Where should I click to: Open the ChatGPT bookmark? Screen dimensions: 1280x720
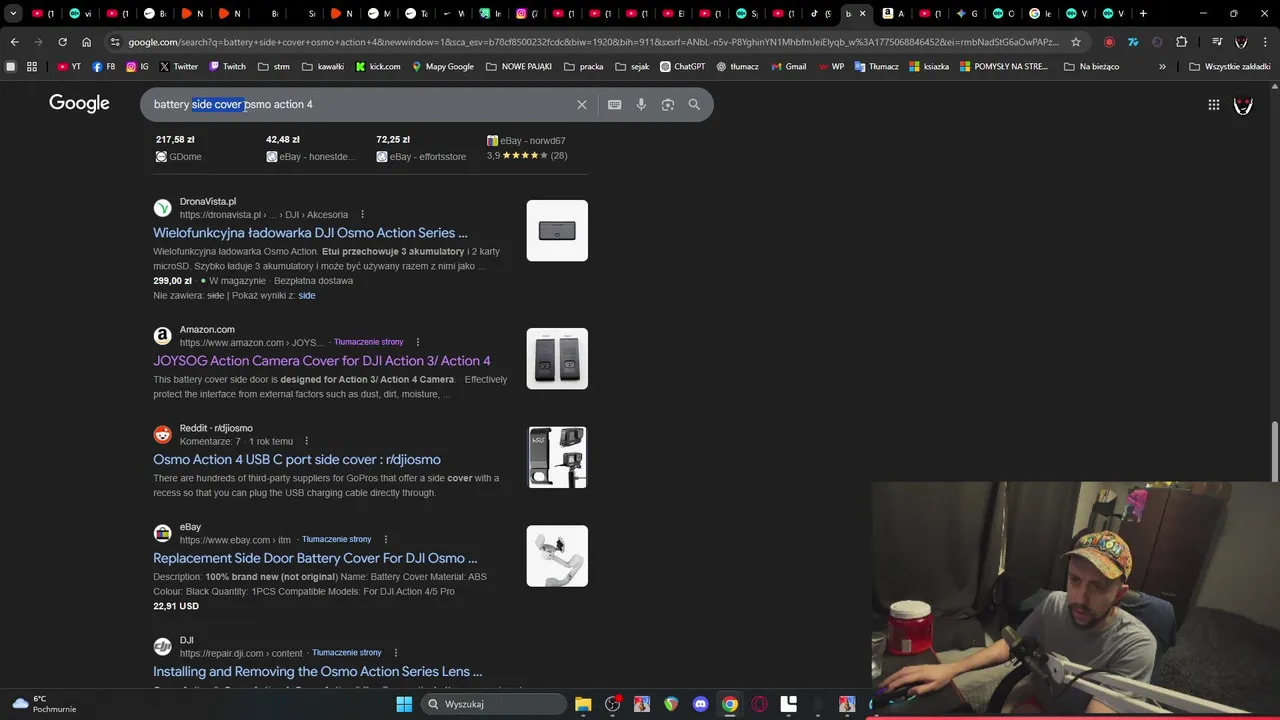[683, 66]
